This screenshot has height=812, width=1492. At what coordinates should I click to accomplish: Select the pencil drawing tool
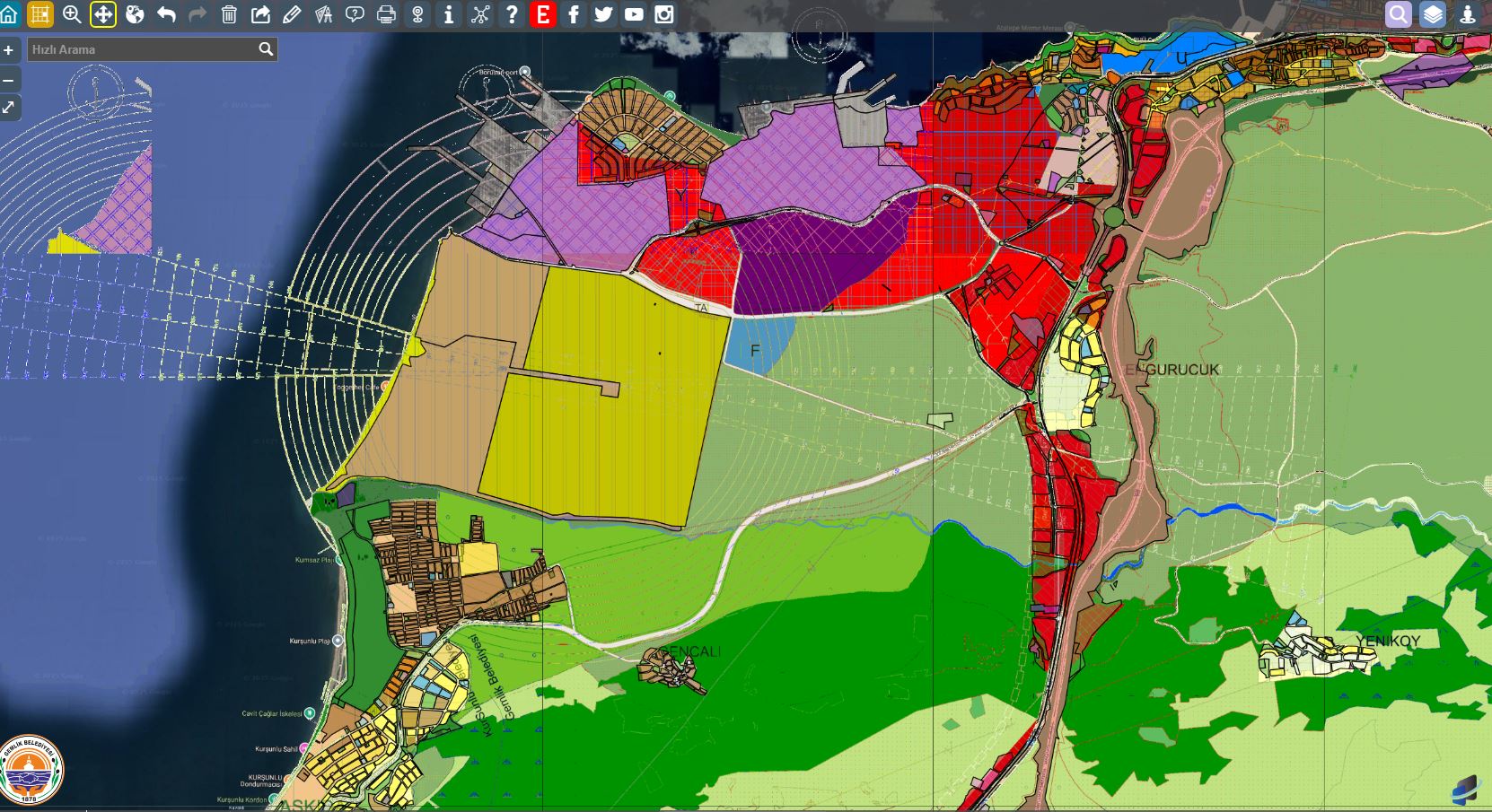pos(292,14)
